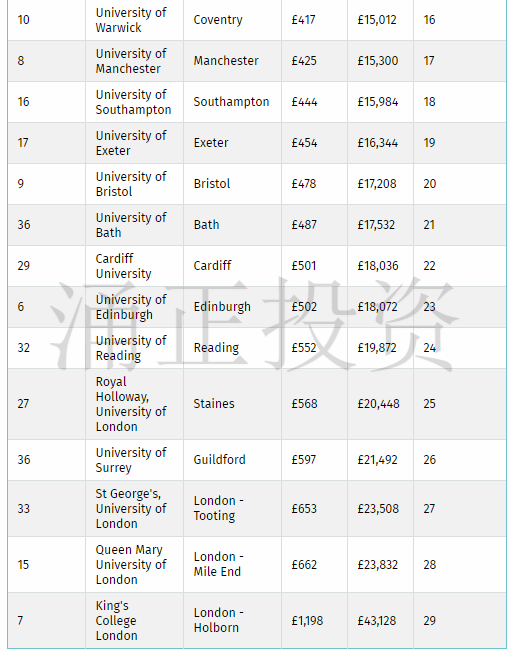This screenshot has height=652, width=513.
Task: Select the Edinburgh location cell
Action: (x=232, y=307)
